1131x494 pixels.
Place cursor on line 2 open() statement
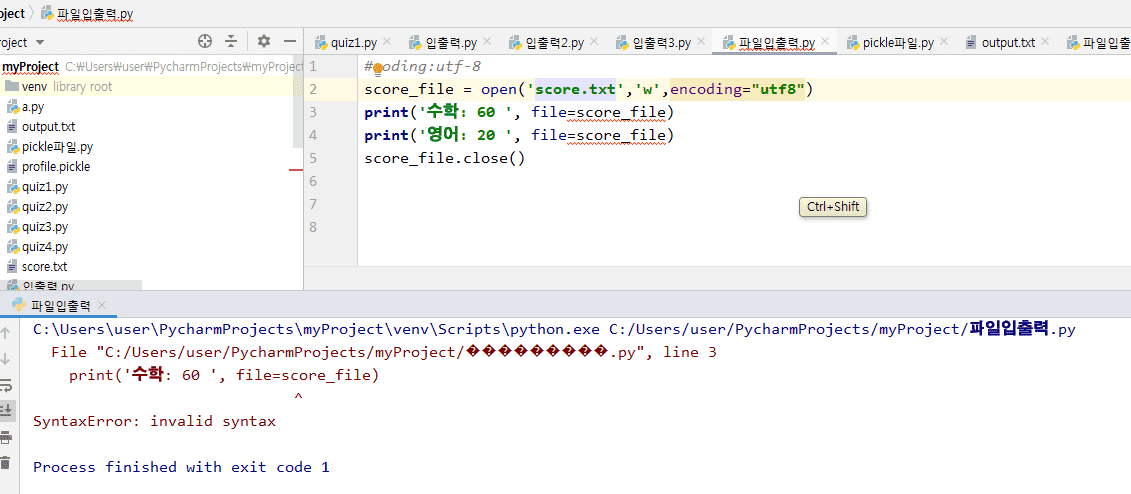point(589,89)
